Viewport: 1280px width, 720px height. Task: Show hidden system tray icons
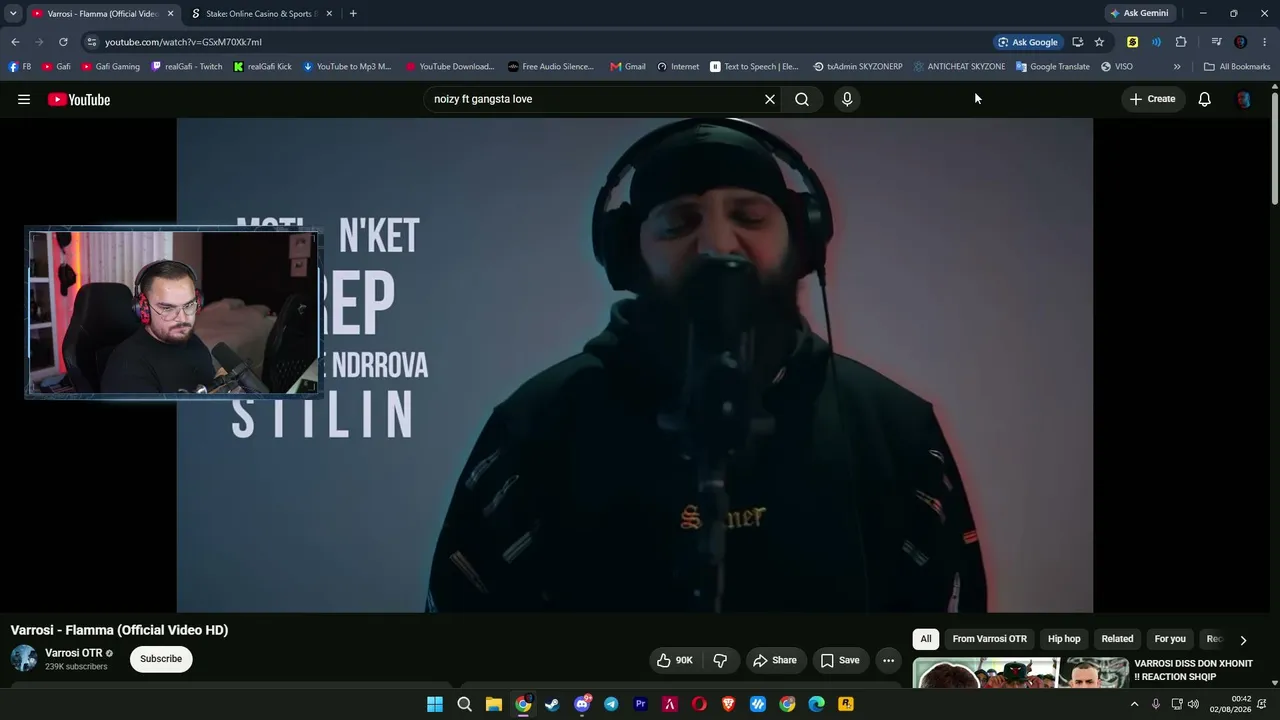(1134, 704)
